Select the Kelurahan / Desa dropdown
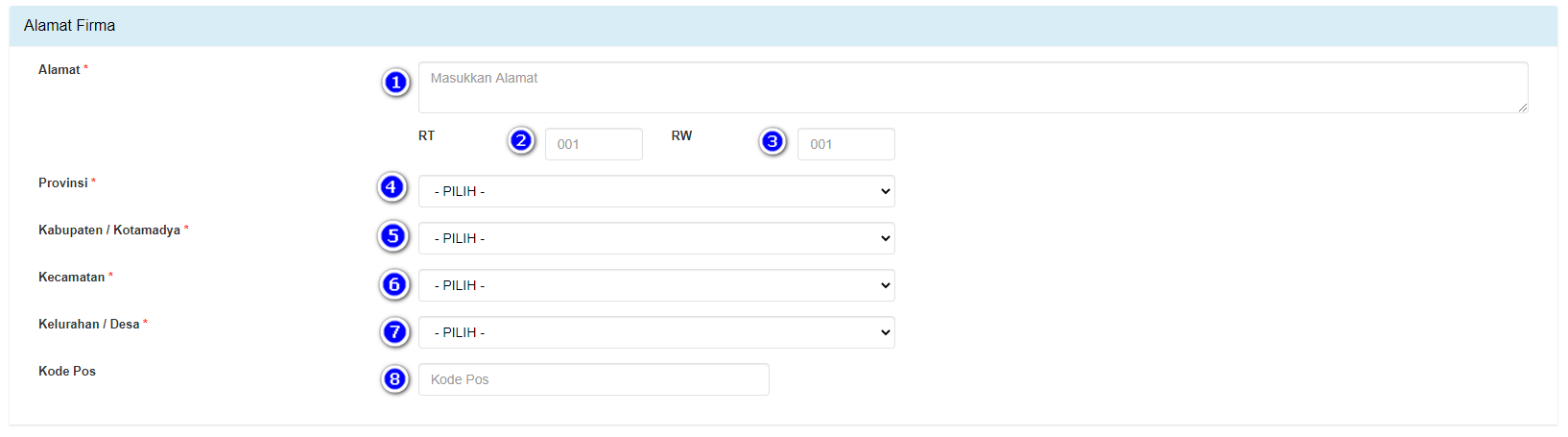This screenshot has width=1568, height=437. tap(656, 332)
